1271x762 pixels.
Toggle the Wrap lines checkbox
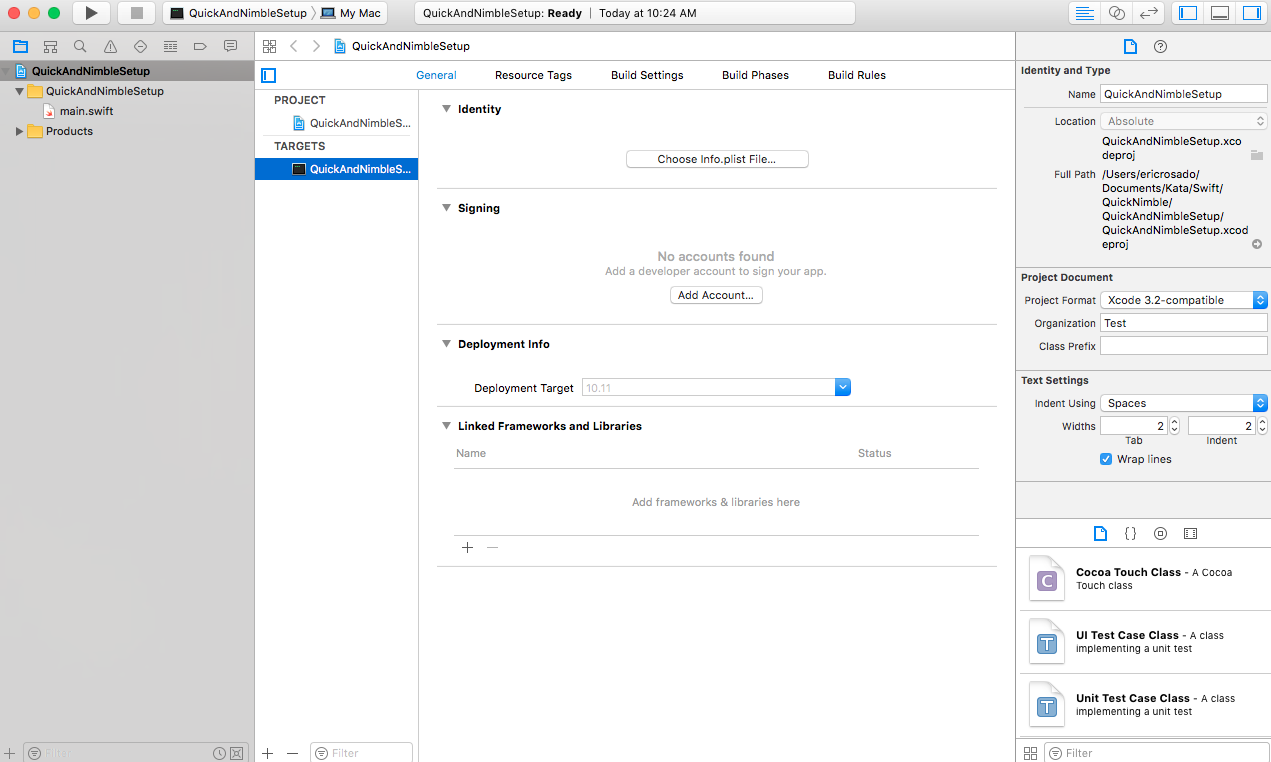pyautogui.click(x=1106, y=459)
